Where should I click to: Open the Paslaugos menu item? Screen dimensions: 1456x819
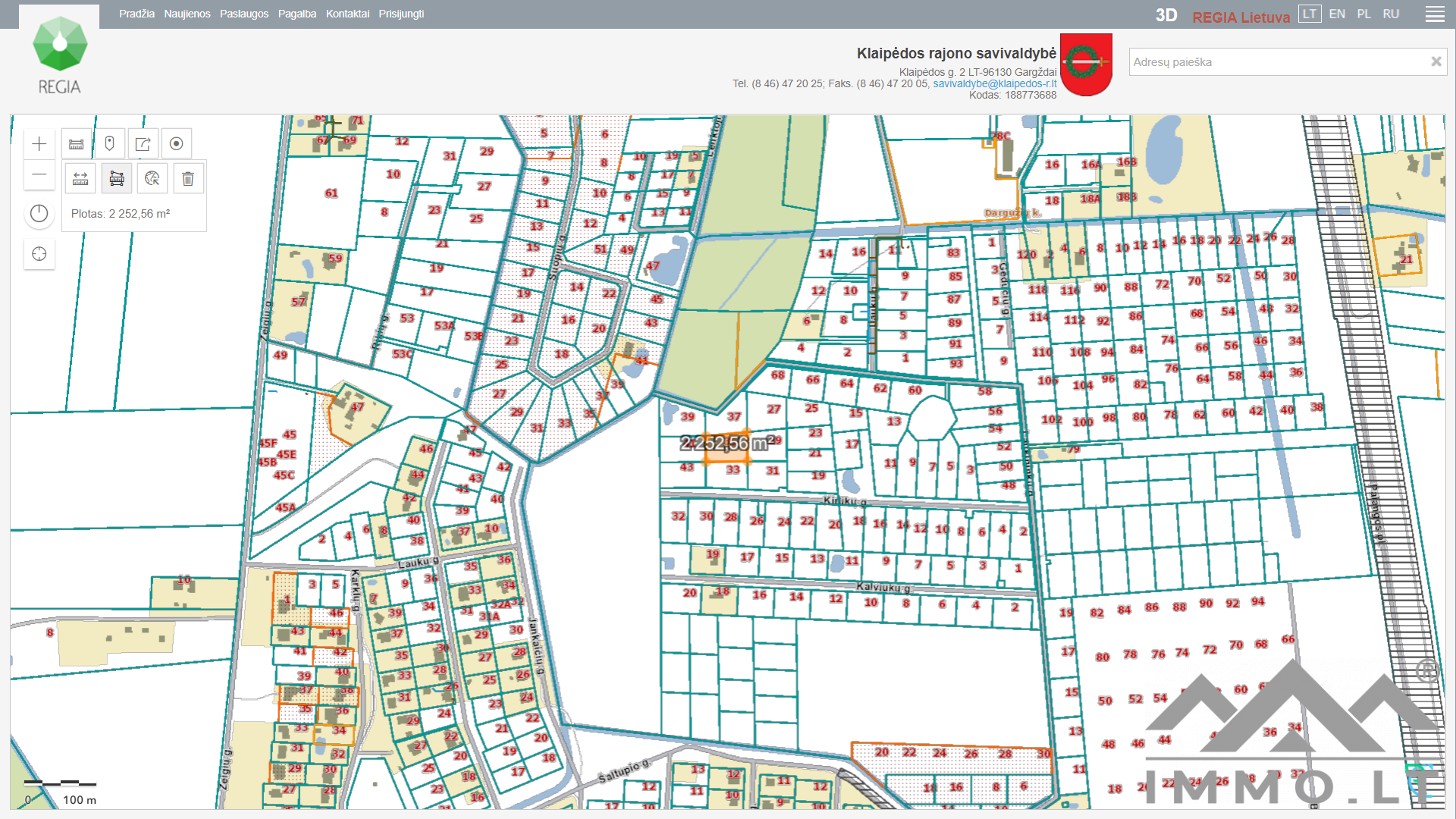[x=244, y=14]
